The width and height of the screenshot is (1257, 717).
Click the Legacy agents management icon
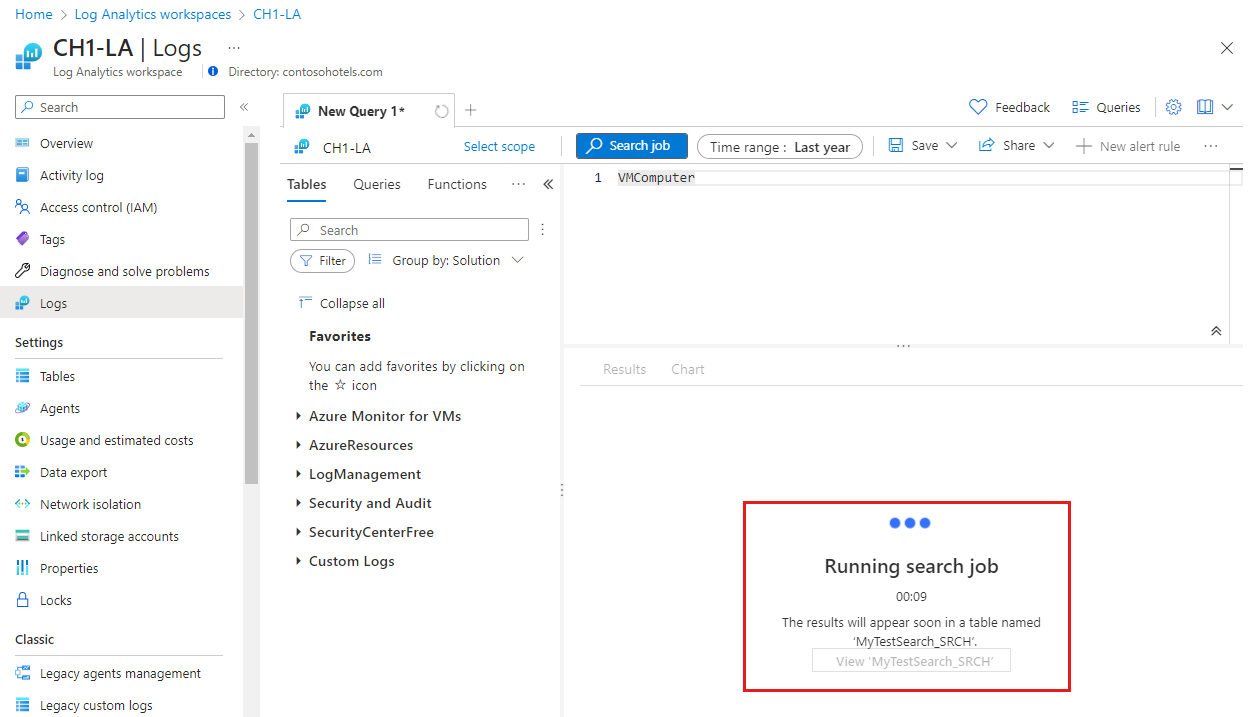click(x=22, y=673)
